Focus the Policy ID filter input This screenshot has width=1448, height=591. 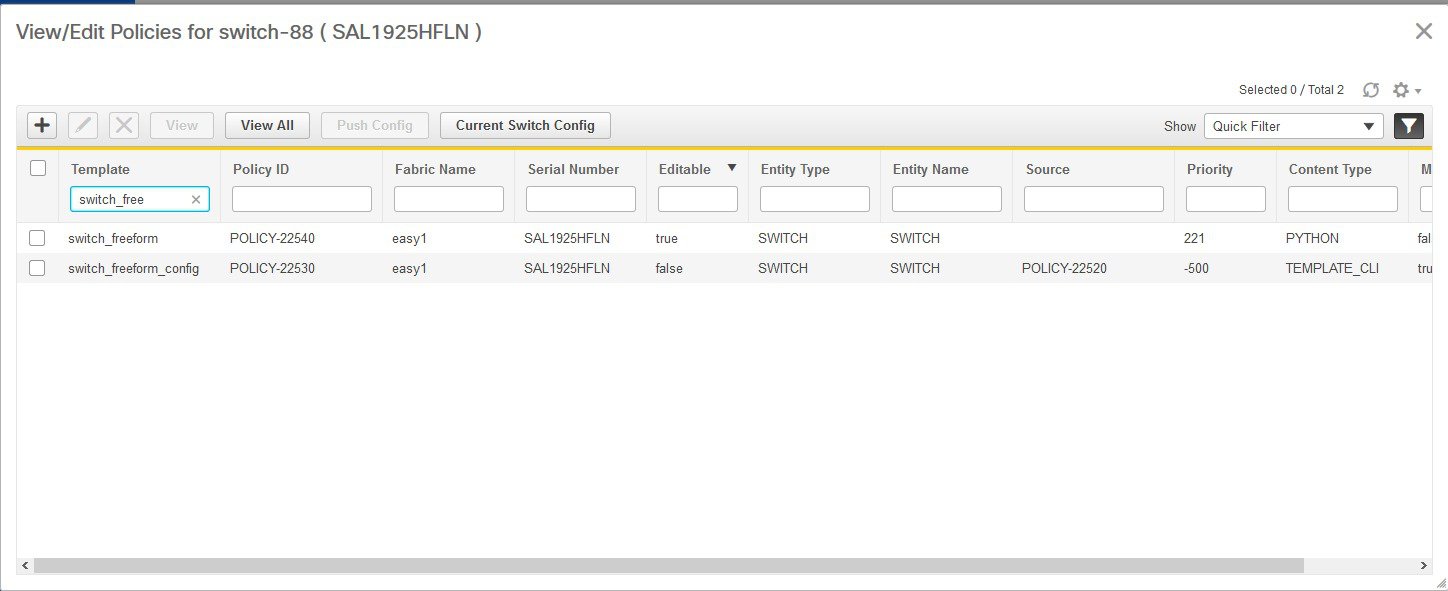coord(302,199)
